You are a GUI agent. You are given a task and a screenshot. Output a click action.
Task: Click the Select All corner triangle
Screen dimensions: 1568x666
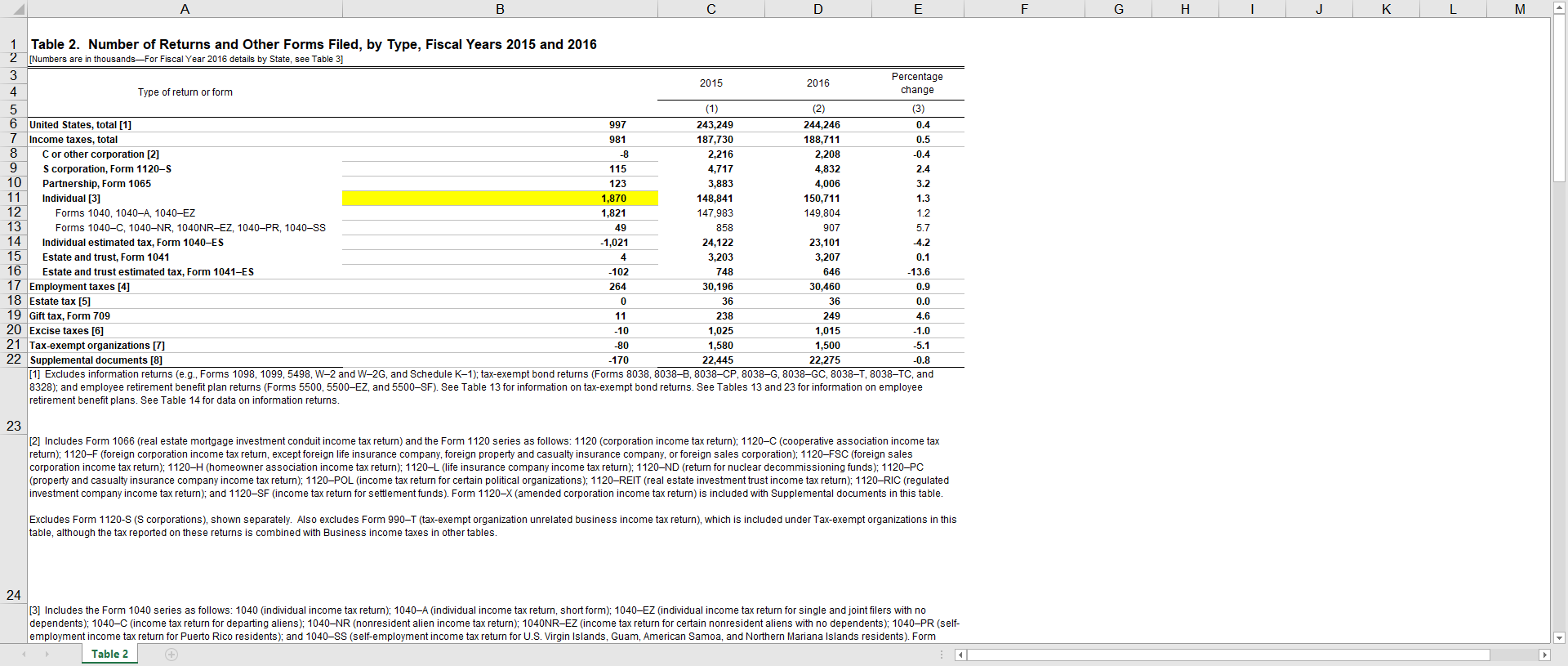(x=14, y=9)
